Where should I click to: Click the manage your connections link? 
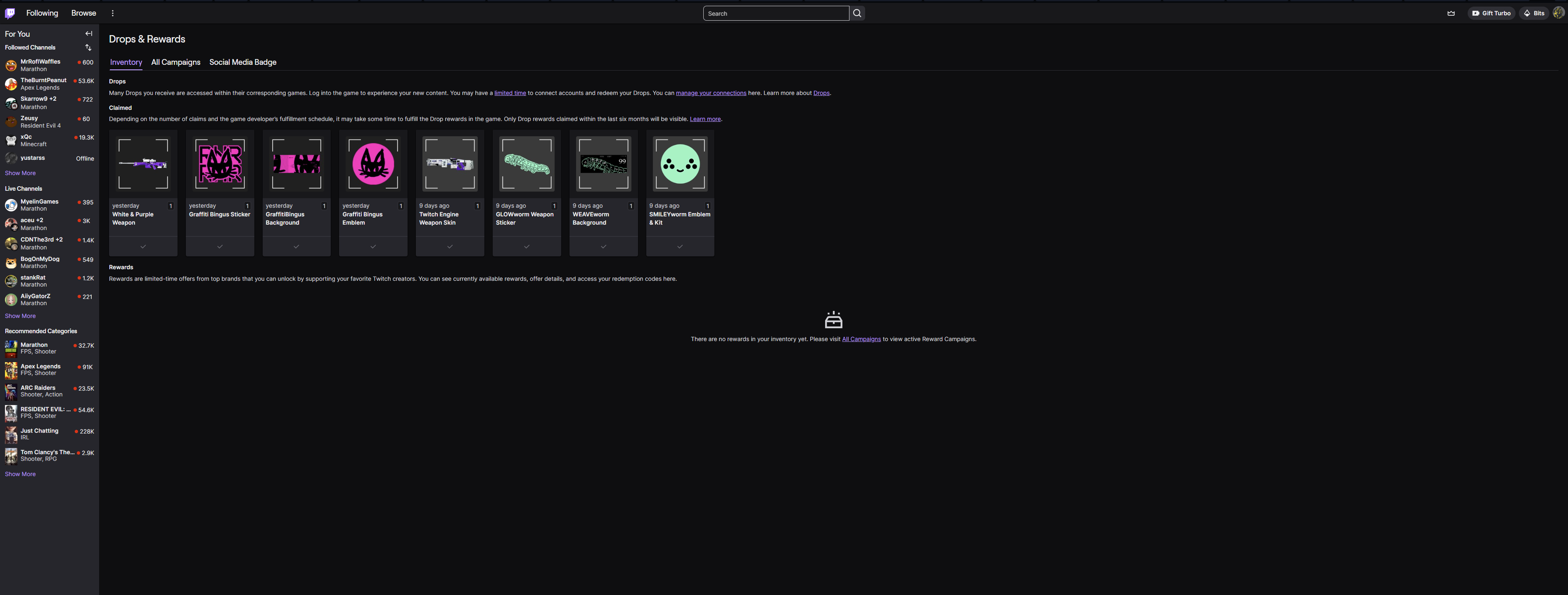click(710, 93)
